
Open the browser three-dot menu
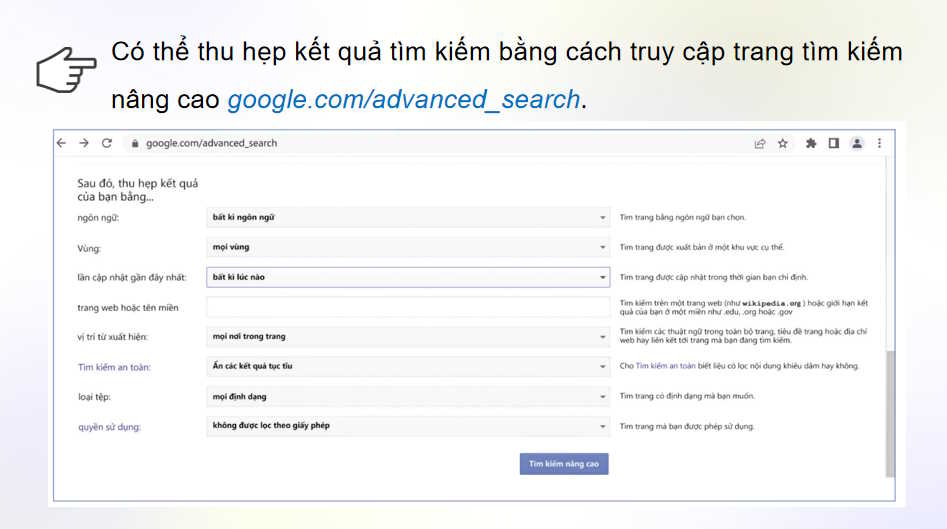[x=879, y=143]
